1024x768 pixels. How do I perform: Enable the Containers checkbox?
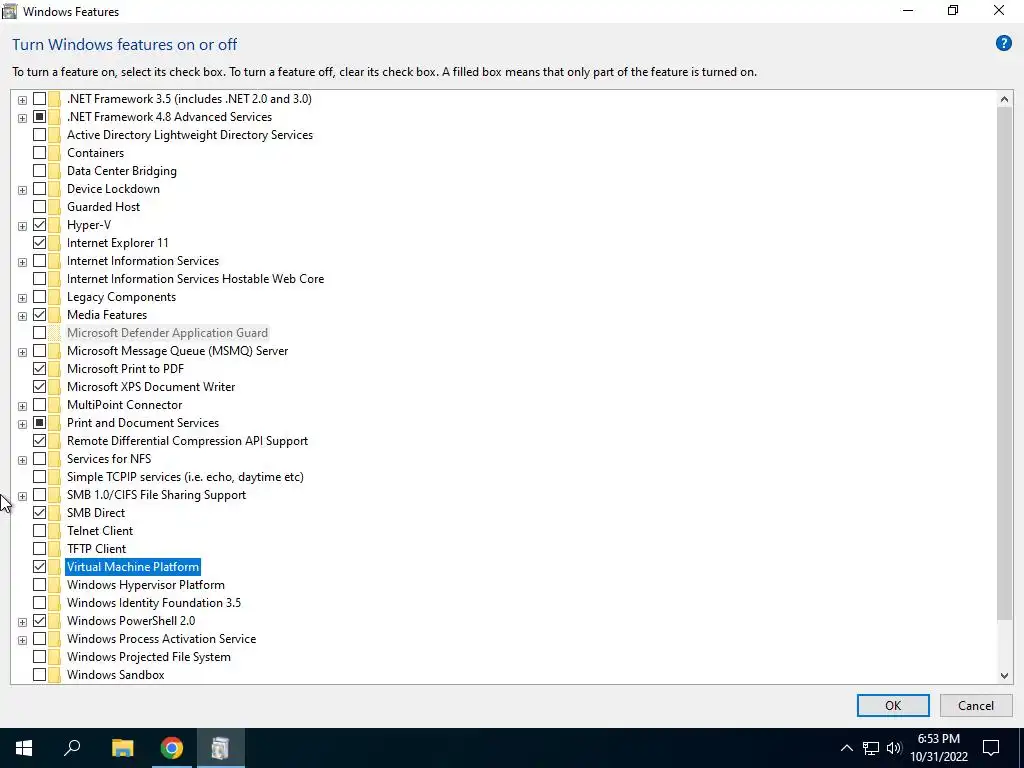(x=39, y=153)
